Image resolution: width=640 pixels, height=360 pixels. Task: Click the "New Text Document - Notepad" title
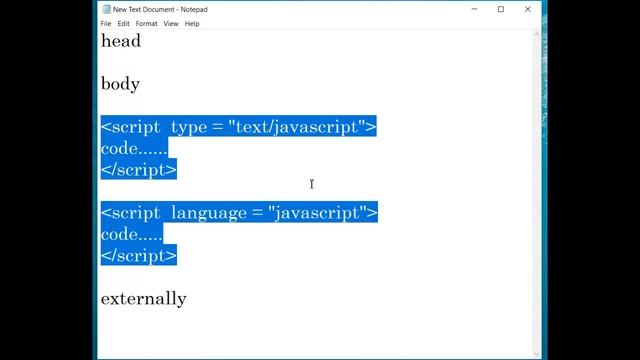[x=160, y=9]
